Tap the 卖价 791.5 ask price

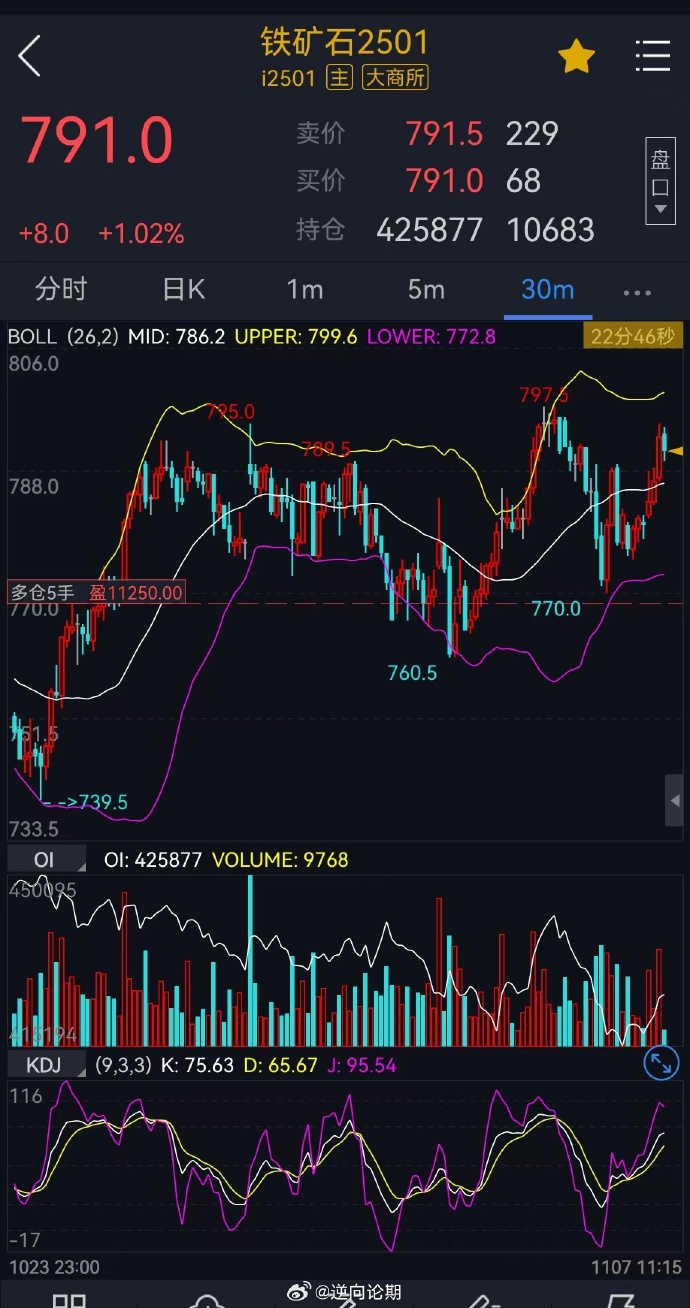[444, 134]
